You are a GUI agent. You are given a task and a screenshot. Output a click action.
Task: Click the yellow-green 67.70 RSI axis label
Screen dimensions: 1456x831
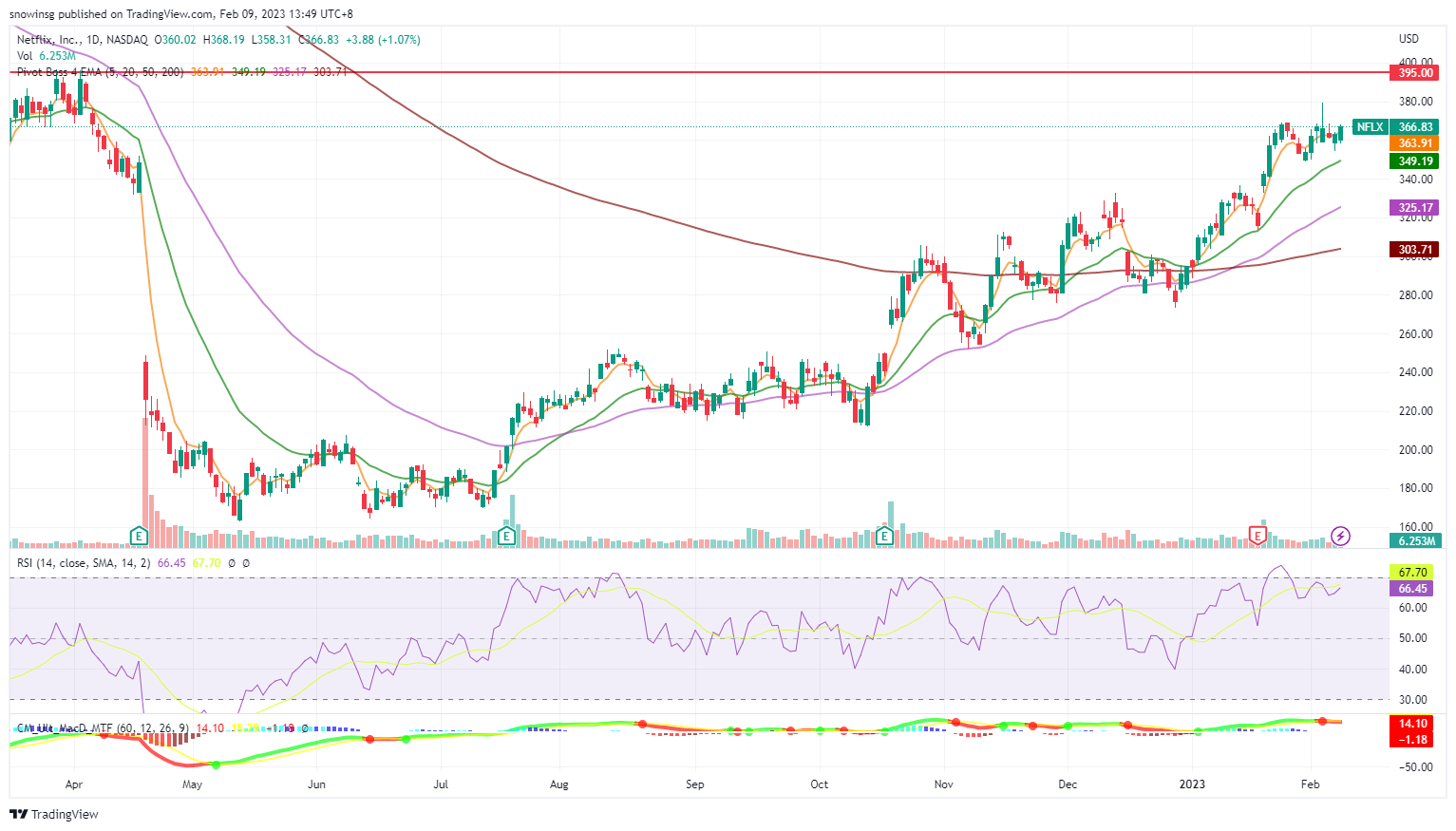click(1412, 573)
